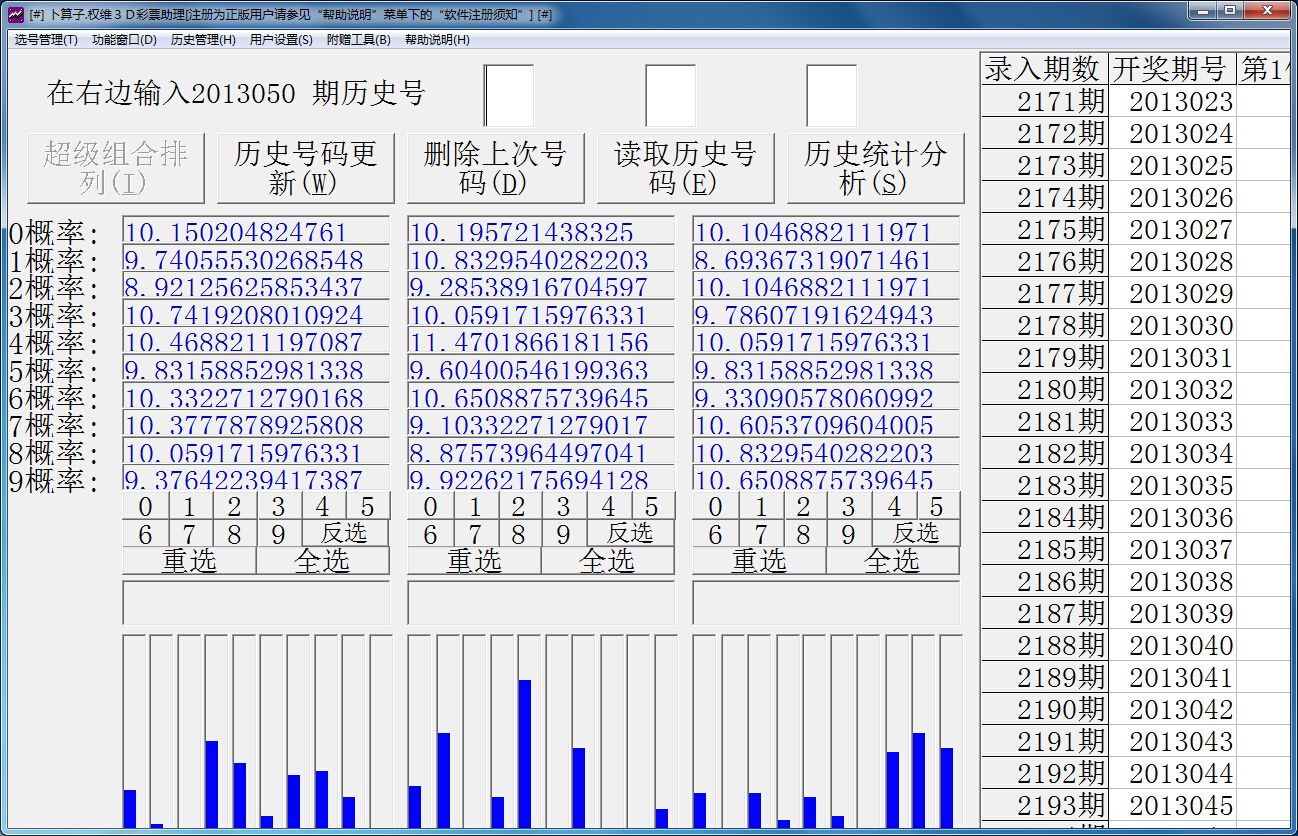
Task: Click third column 1概率 value 8.69367319071461
Action: pos(826,259)
